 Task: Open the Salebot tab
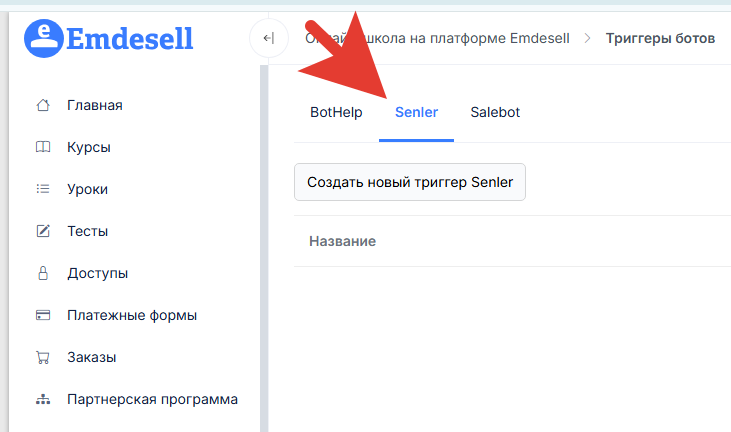(x=495, y=112)
